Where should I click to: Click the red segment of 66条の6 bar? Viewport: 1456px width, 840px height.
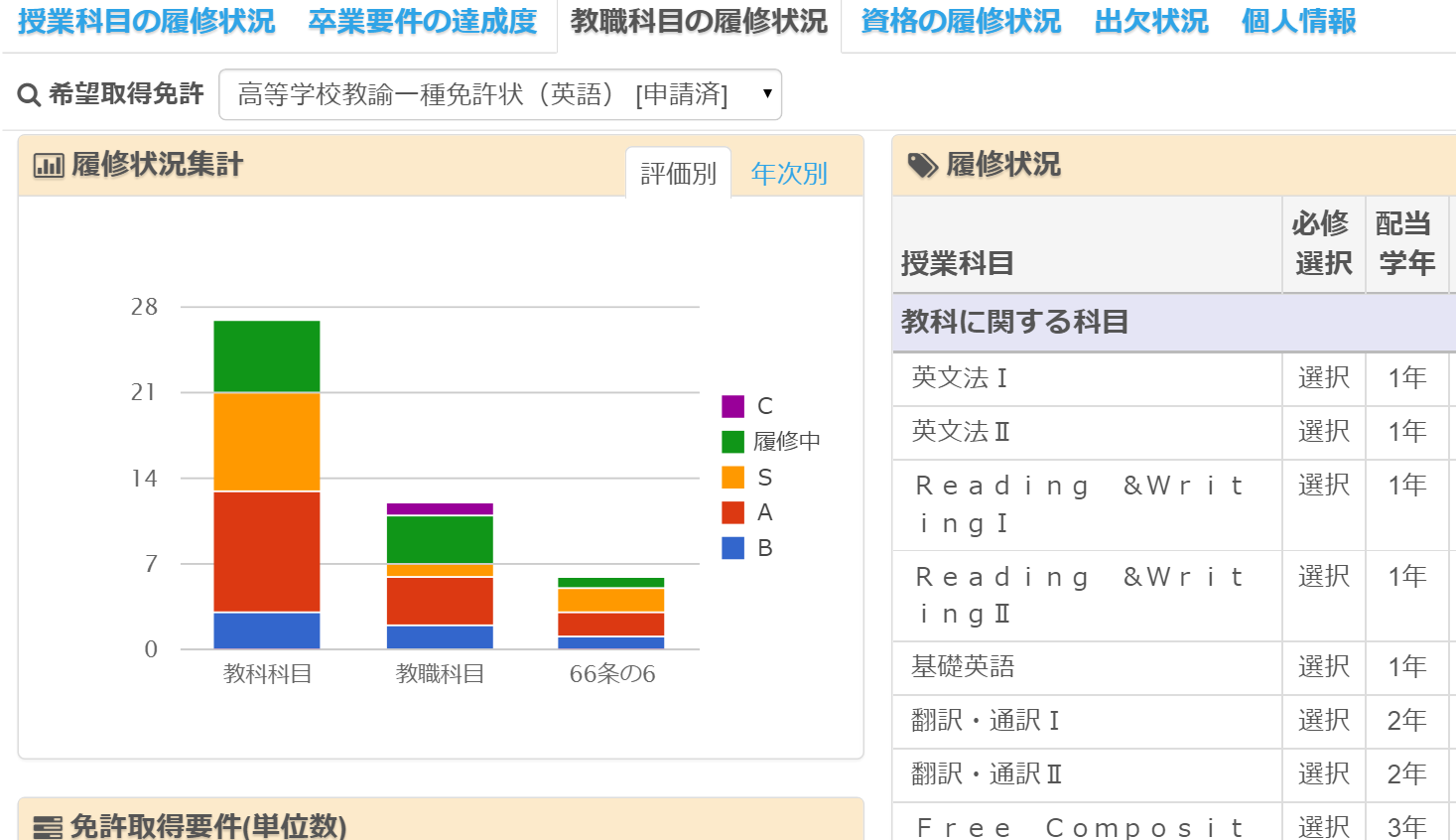pos(611,625)
